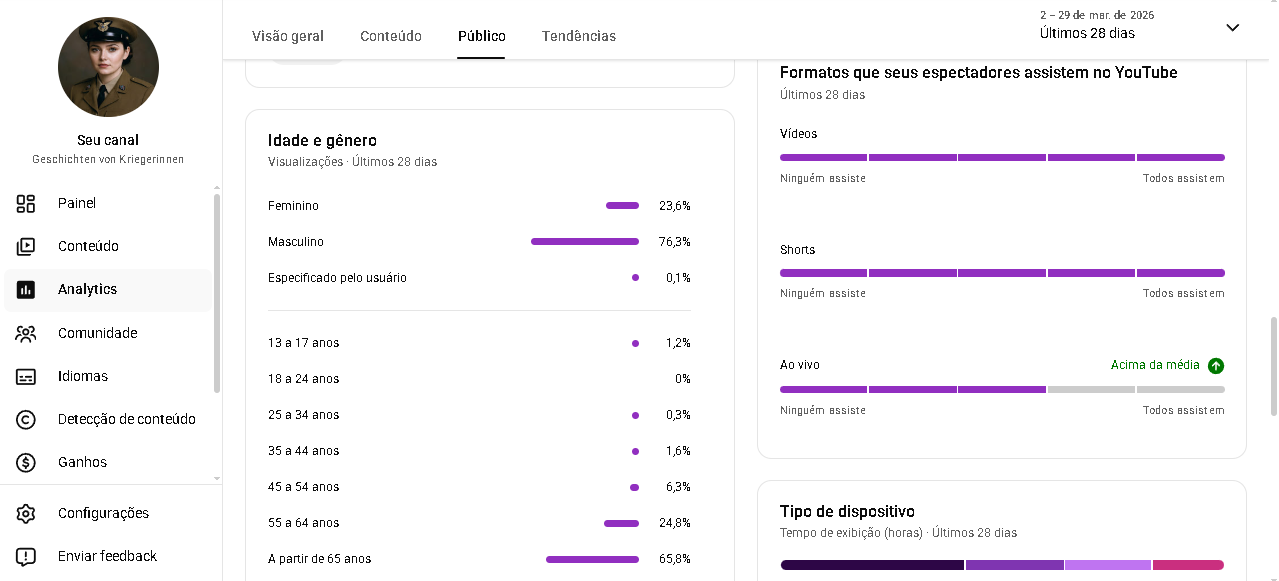Open the Comunidade people icon

coord(26,334)
